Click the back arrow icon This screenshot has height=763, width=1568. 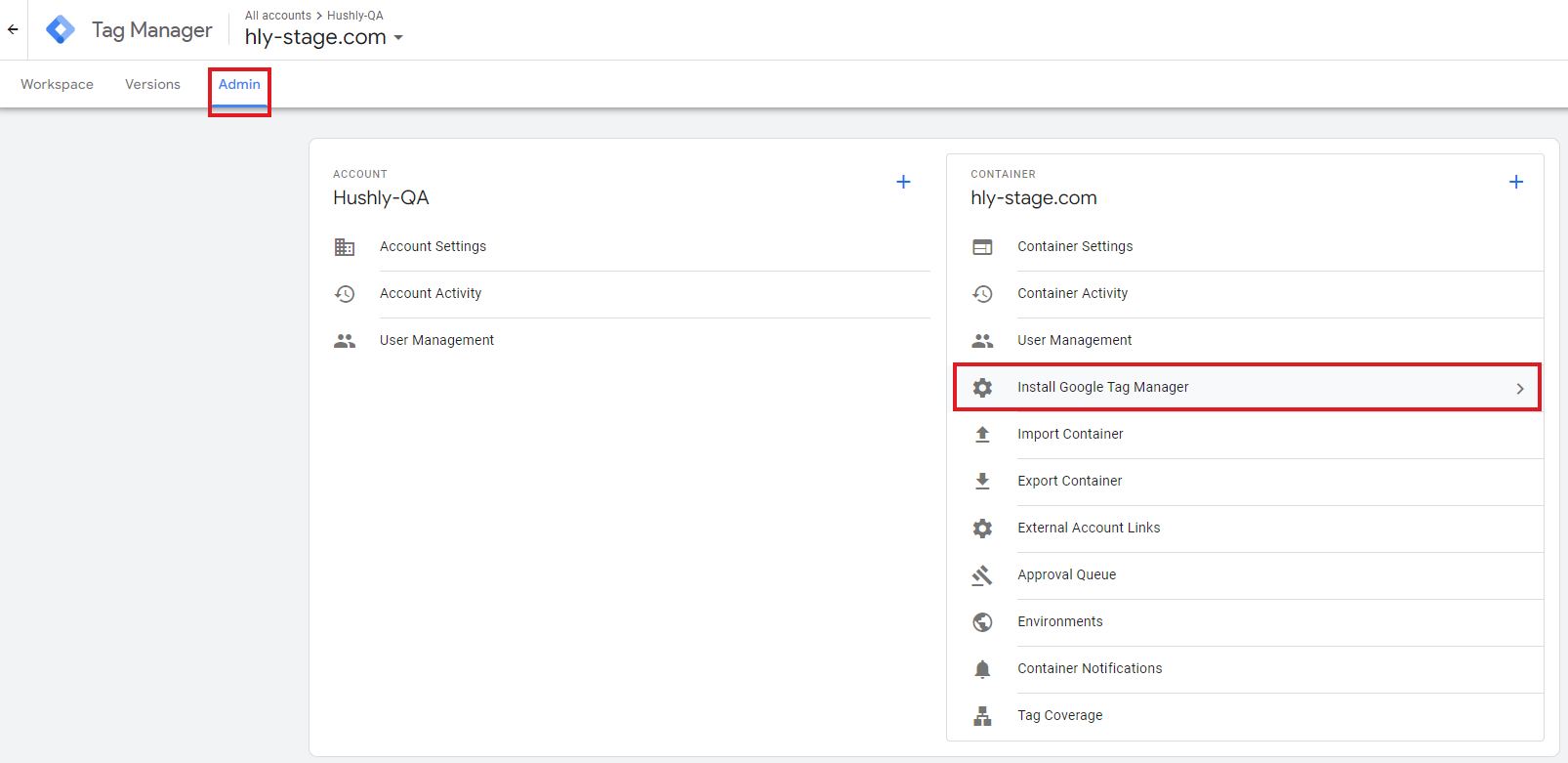click(x=13, y=29)
